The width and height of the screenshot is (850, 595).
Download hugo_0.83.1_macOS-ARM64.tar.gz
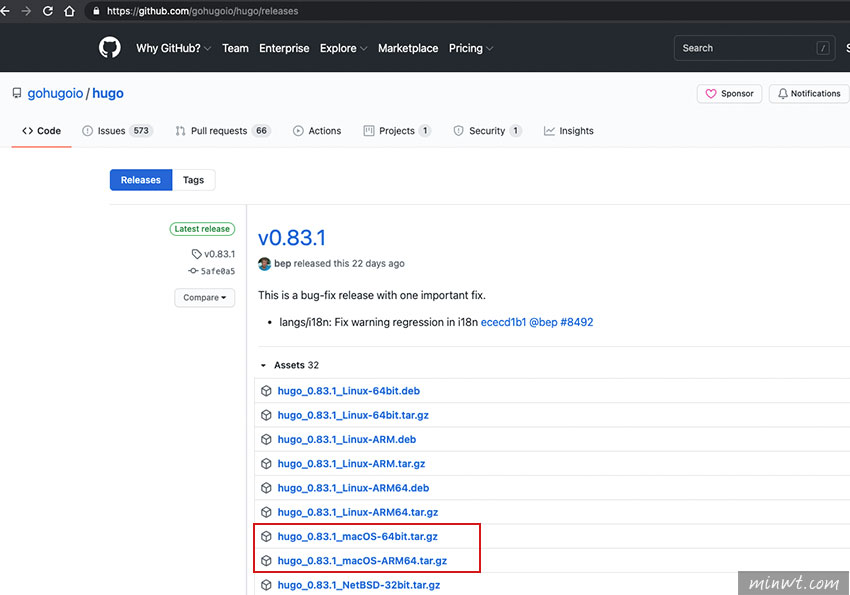pos(362,561)
